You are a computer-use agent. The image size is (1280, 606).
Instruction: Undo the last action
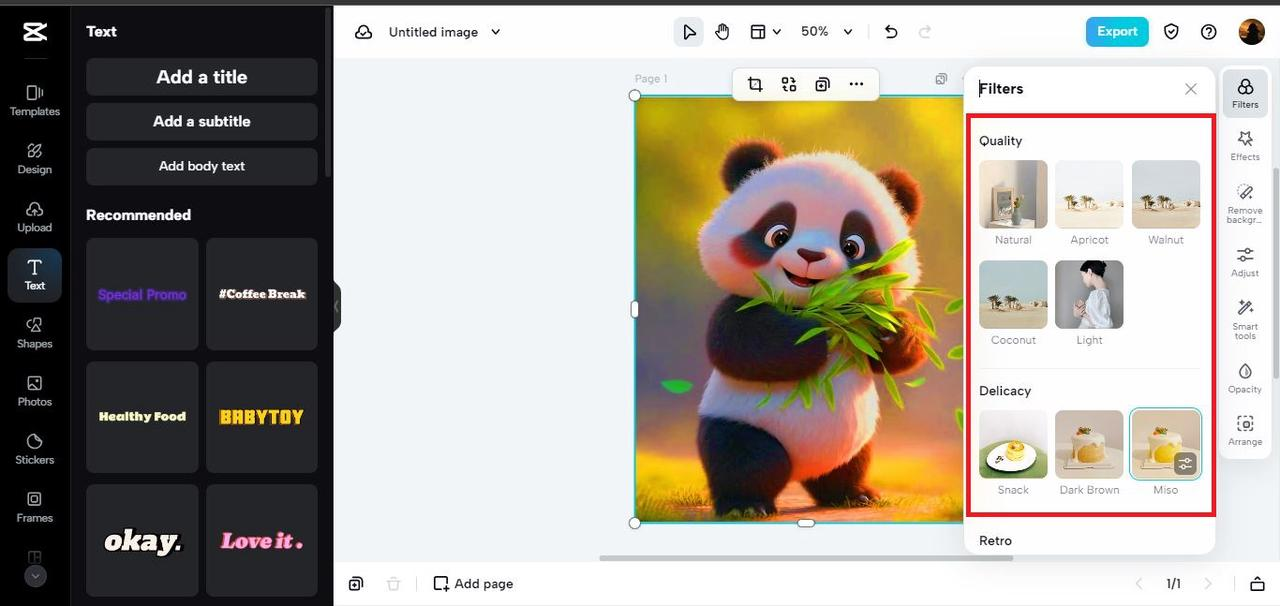[x=891, y=32]
